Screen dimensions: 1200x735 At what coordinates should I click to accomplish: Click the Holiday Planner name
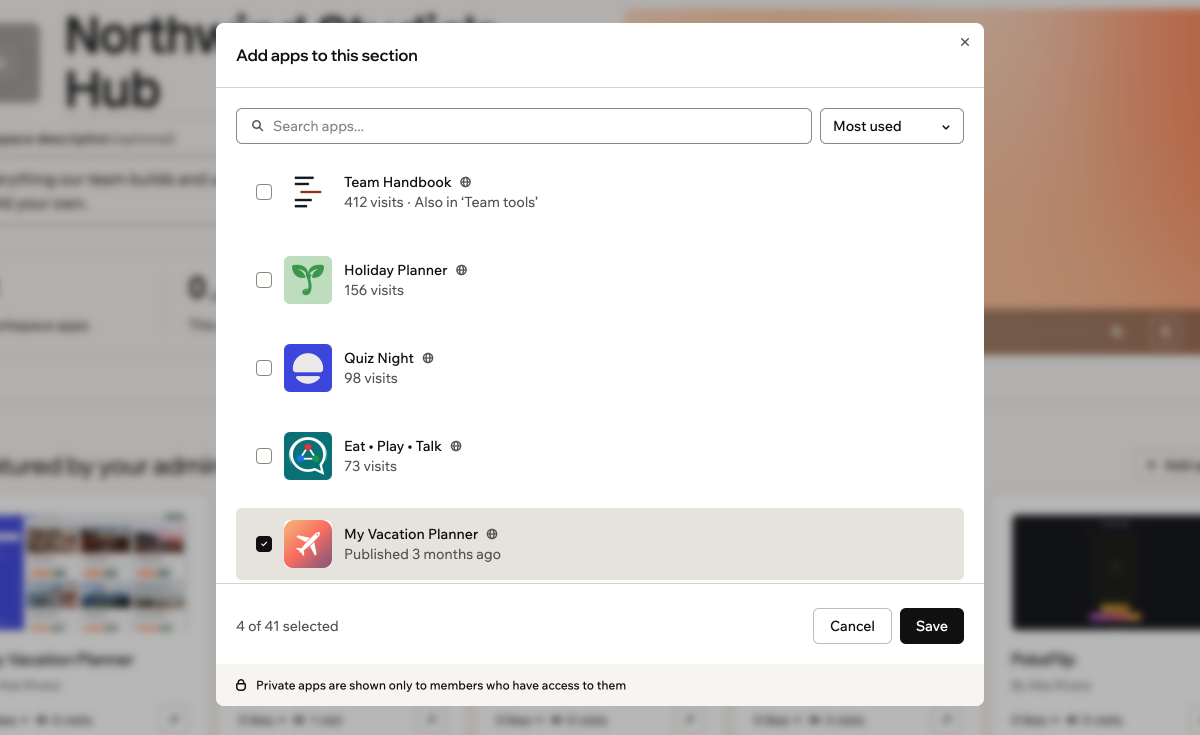396,270
